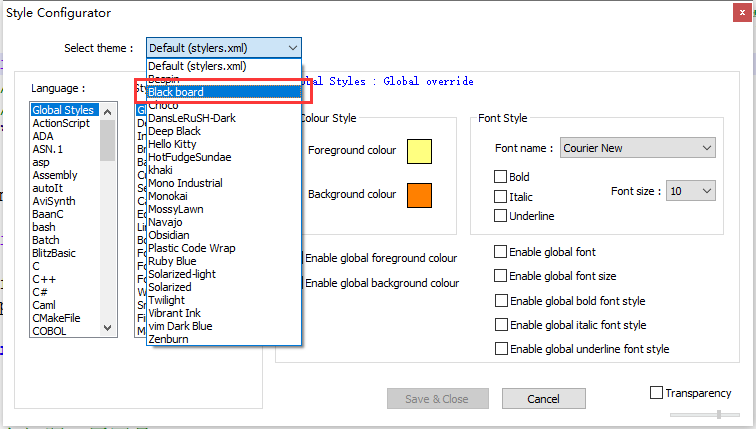756x429 pixels.
Task: Select COBOL in Language list
Action: pyautogui.click(x=65, y=331)
